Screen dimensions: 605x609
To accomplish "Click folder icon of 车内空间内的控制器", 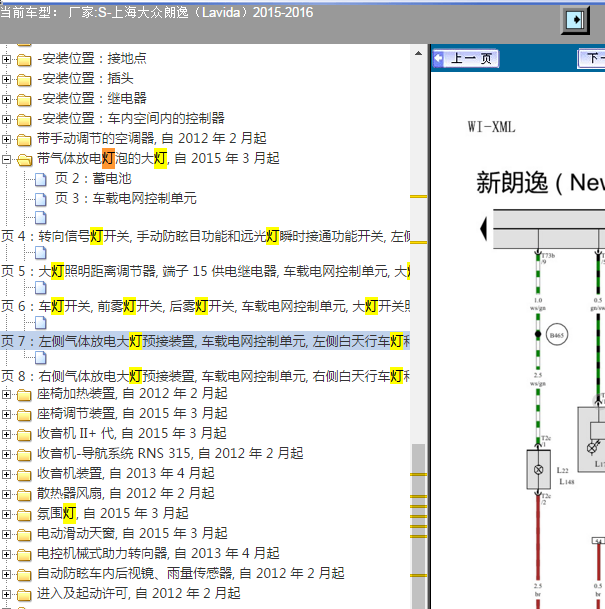I will click(24, 120).
